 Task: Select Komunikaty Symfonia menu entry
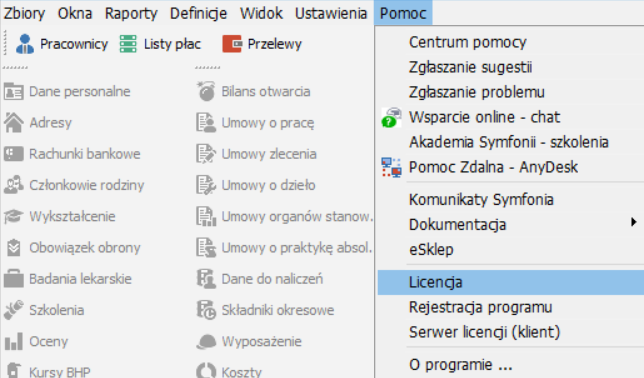point(481,200)
